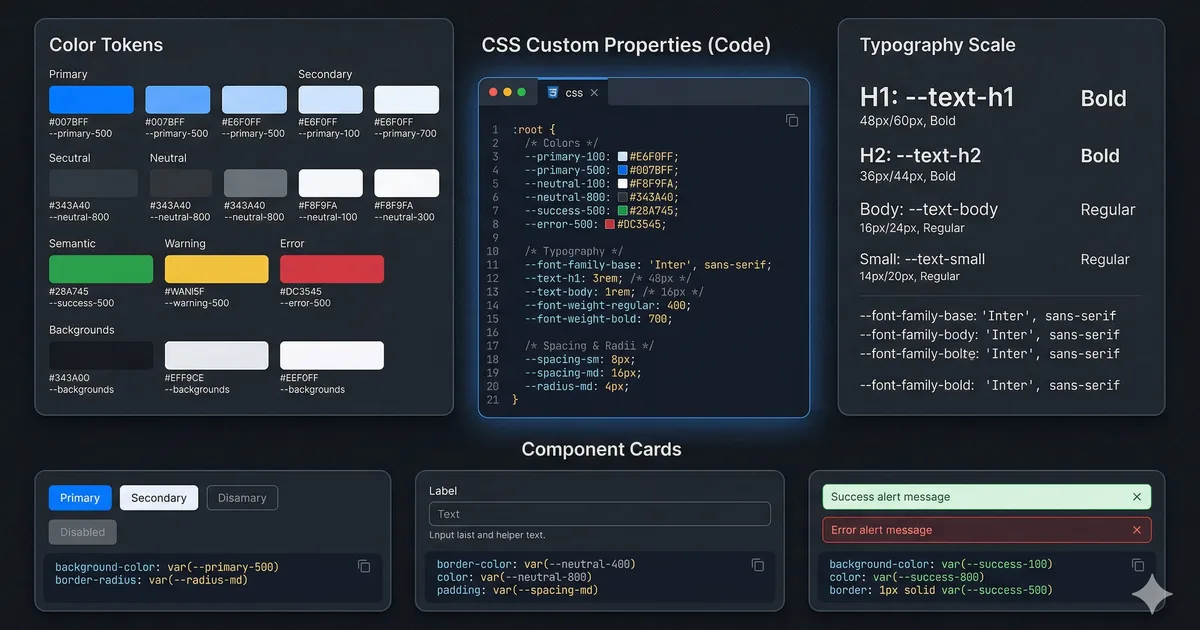
Task: Click the Disabled button
Action: [82, 532]
